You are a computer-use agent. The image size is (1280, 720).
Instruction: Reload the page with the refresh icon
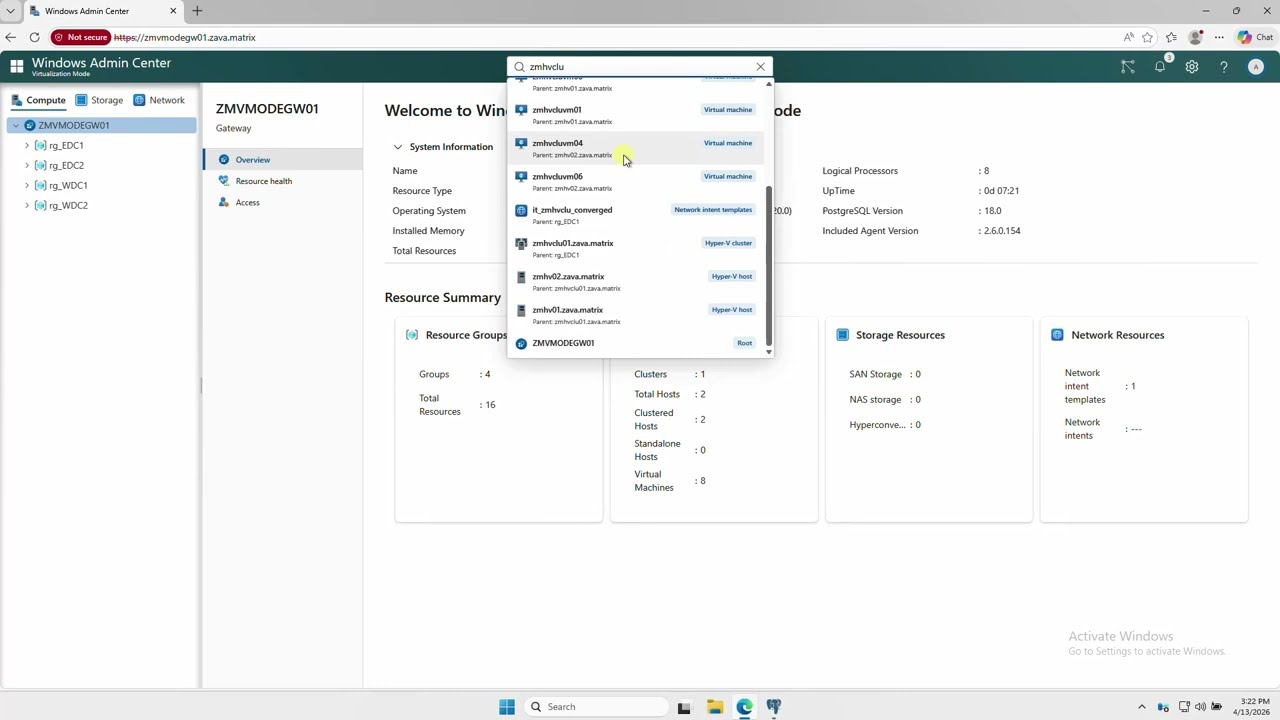(34, 37)
